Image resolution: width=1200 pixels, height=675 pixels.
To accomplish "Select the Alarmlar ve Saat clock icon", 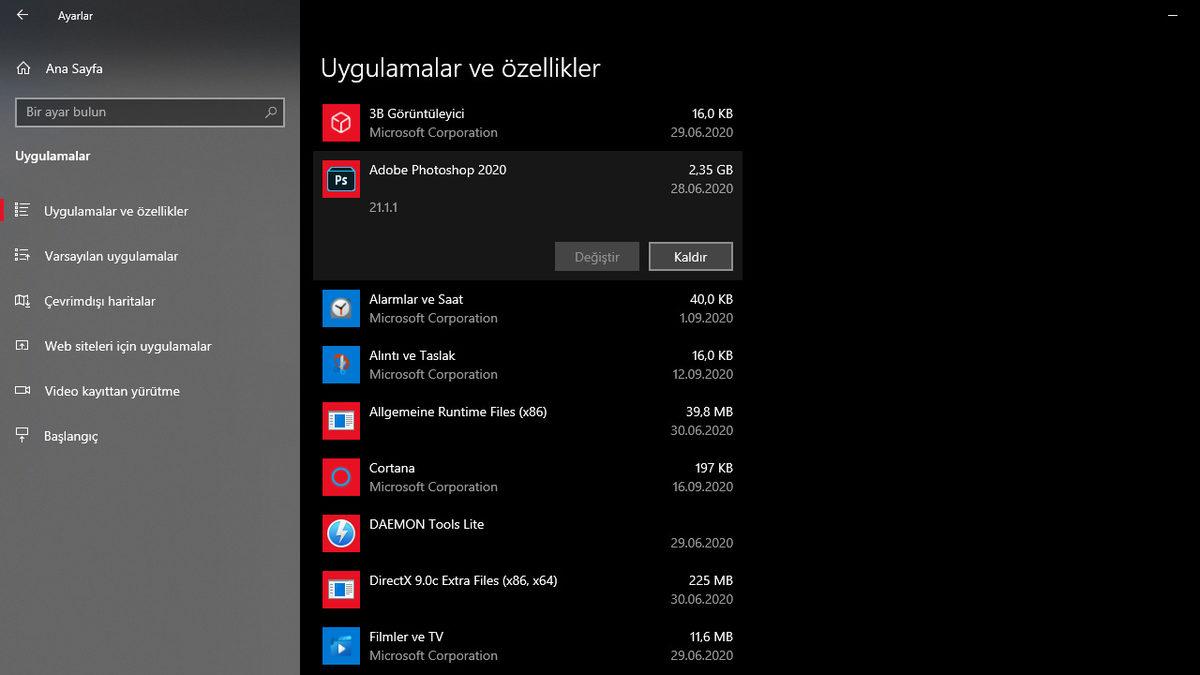I will pos(341,308).
